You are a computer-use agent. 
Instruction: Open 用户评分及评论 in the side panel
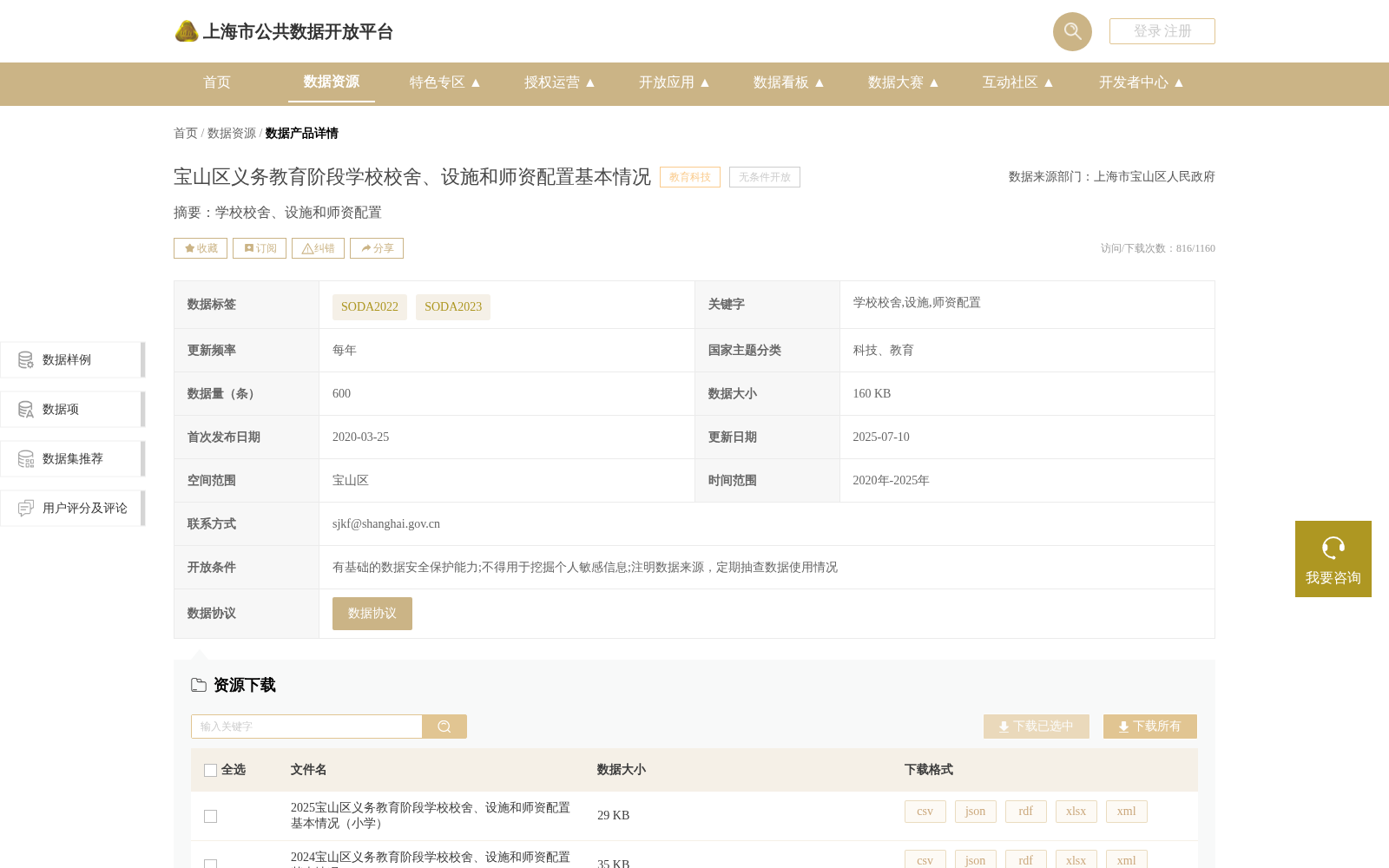click(x=72, y=509)
